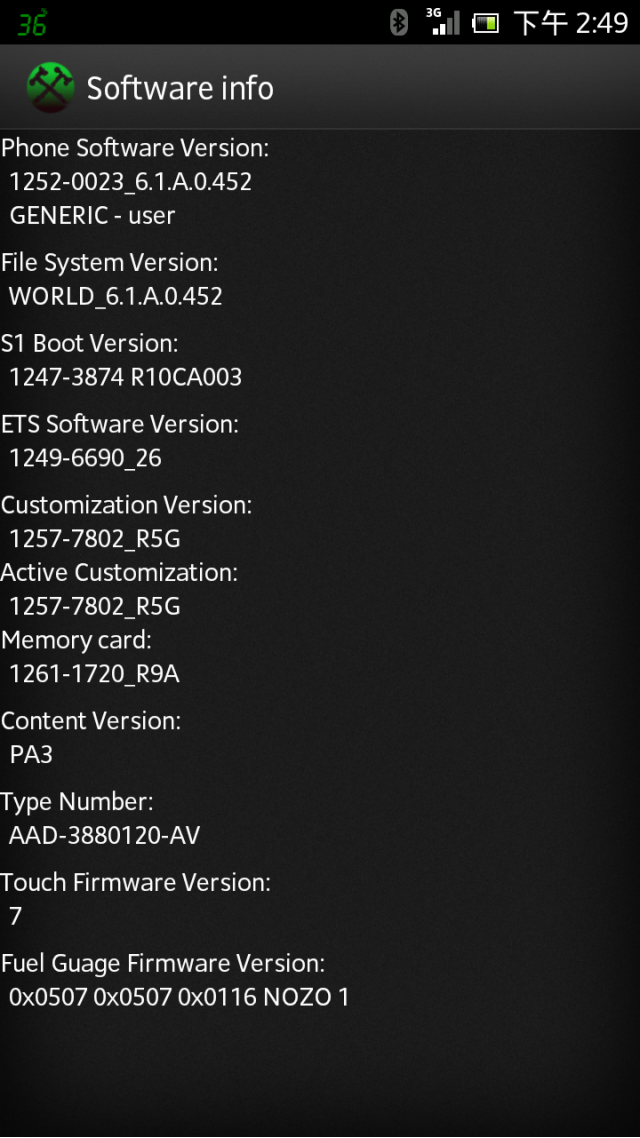Tap S1 Boot Version value 1247-3874 R10CA003

coord(126,377)
